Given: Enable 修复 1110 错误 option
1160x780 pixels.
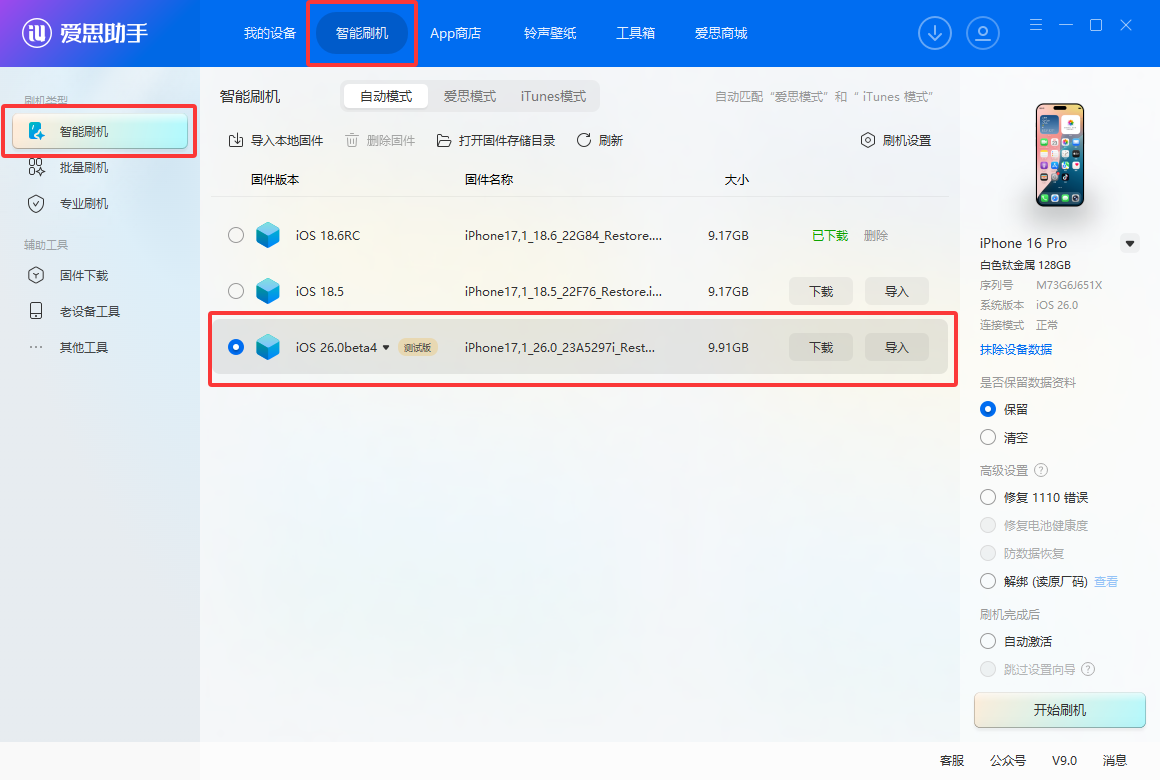Looking at the screenshot, I should pyautogui.click(x=988, y=497).
